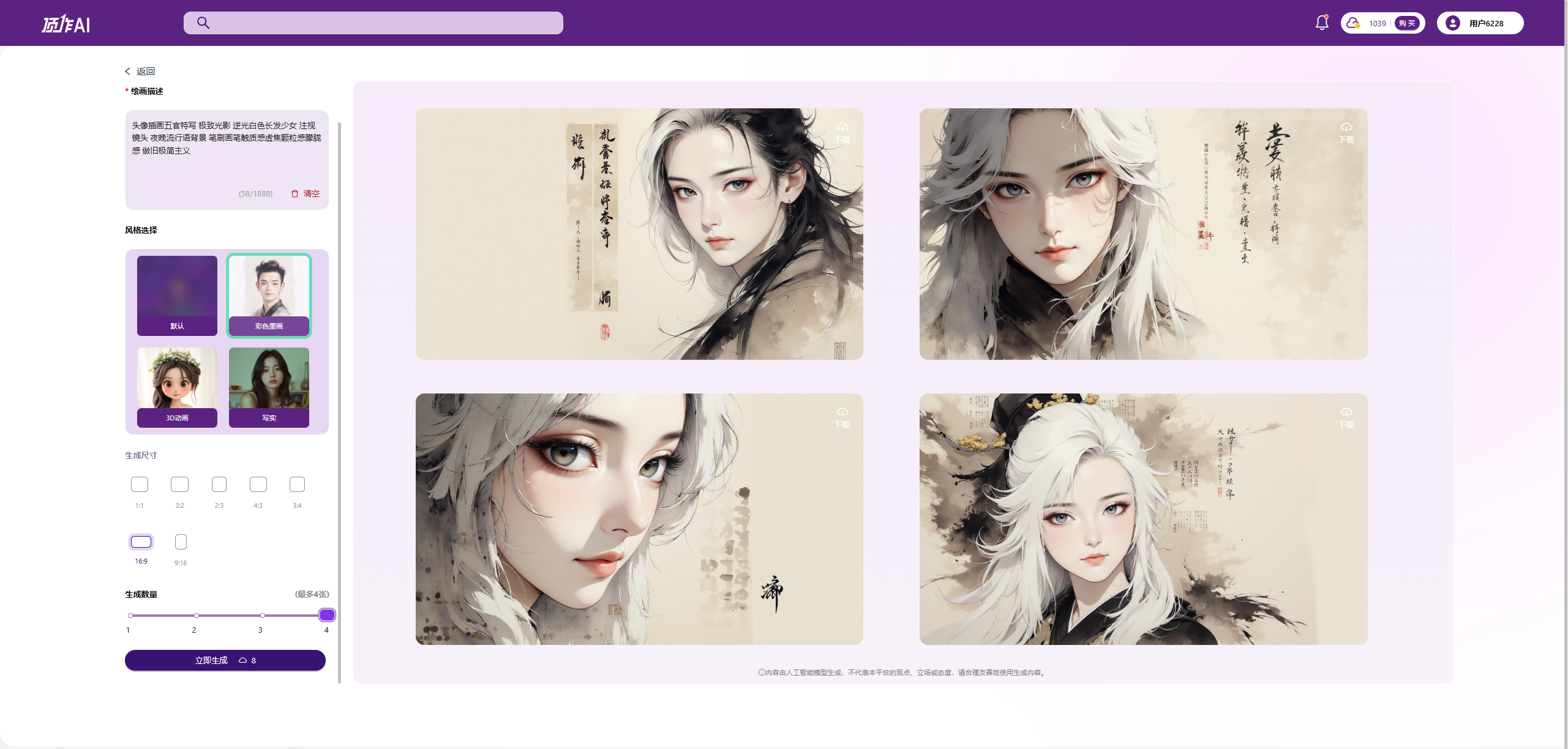Choose the 9:16 portrait aspect ratio
The image size is (1568, 749).
tap(179, 541)
